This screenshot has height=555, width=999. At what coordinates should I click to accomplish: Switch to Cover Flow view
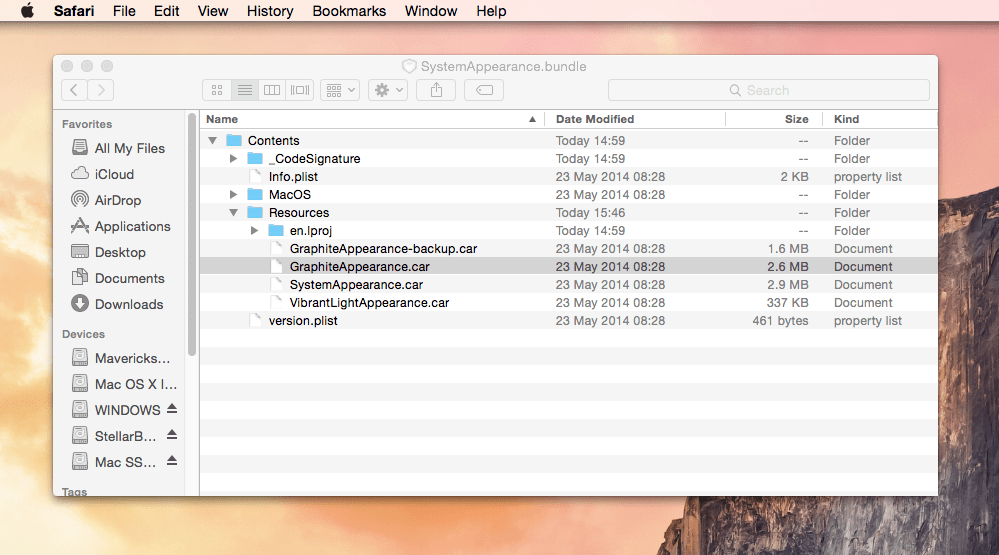300,90
